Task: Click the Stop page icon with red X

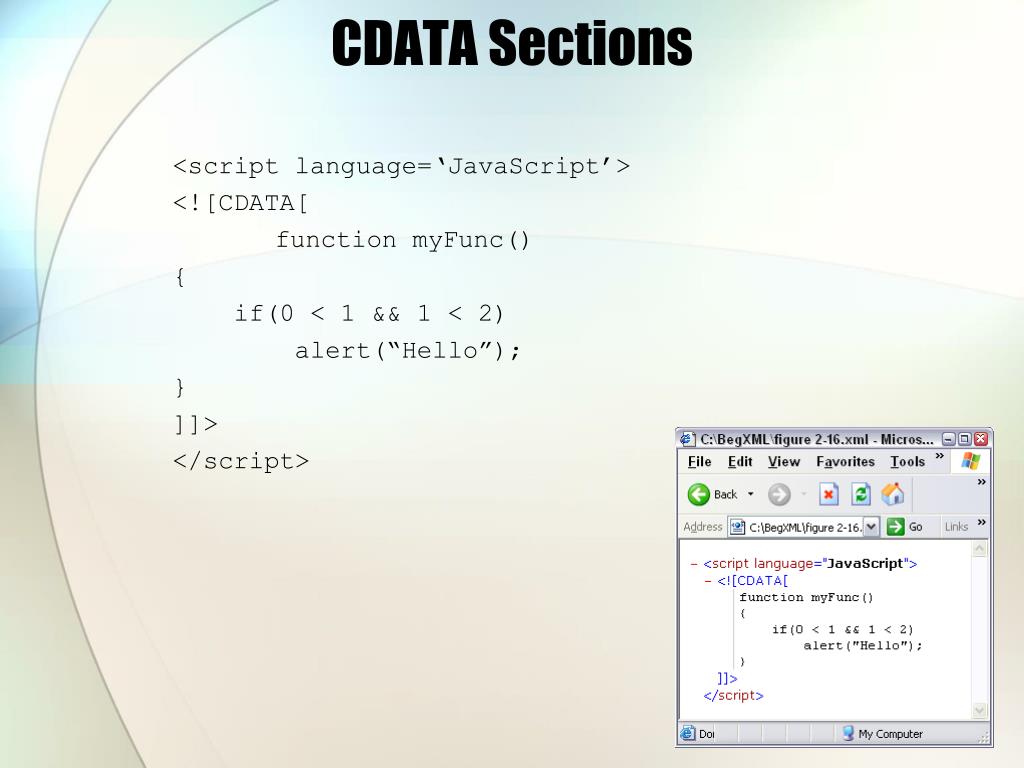Action: (828, 494)
